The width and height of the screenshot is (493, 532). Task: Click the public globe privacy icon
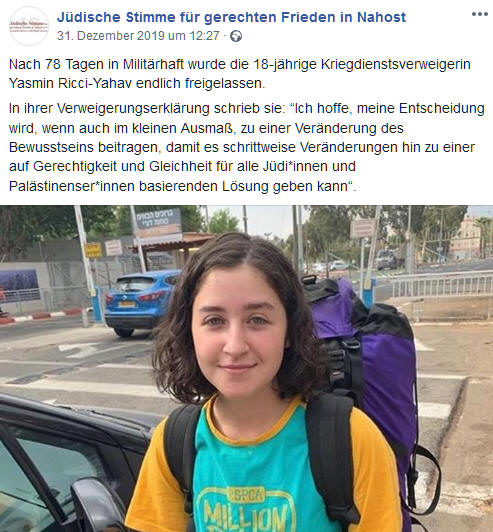point(236,36)
